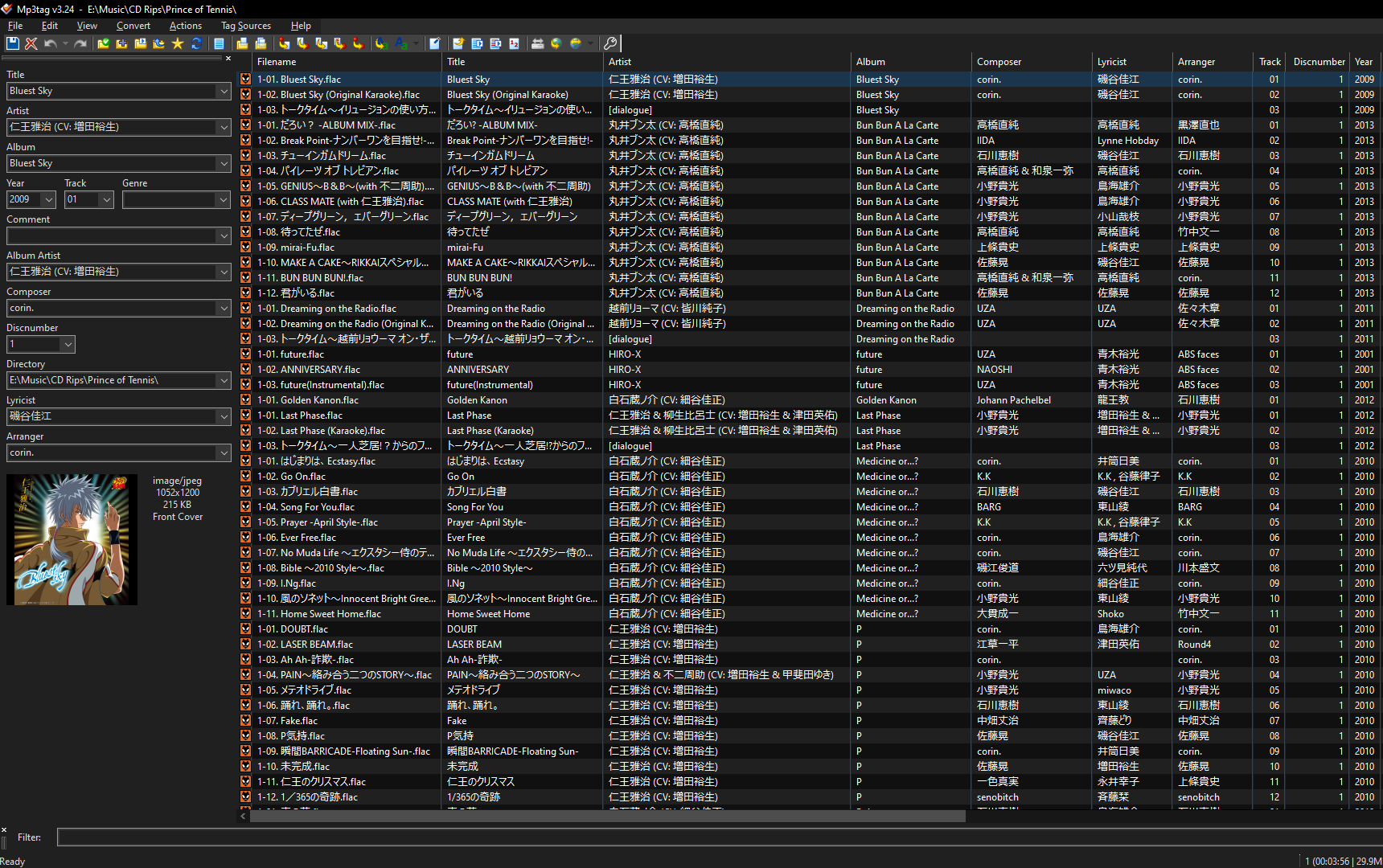Click the change directory folder icon

(x=104, y=43)
